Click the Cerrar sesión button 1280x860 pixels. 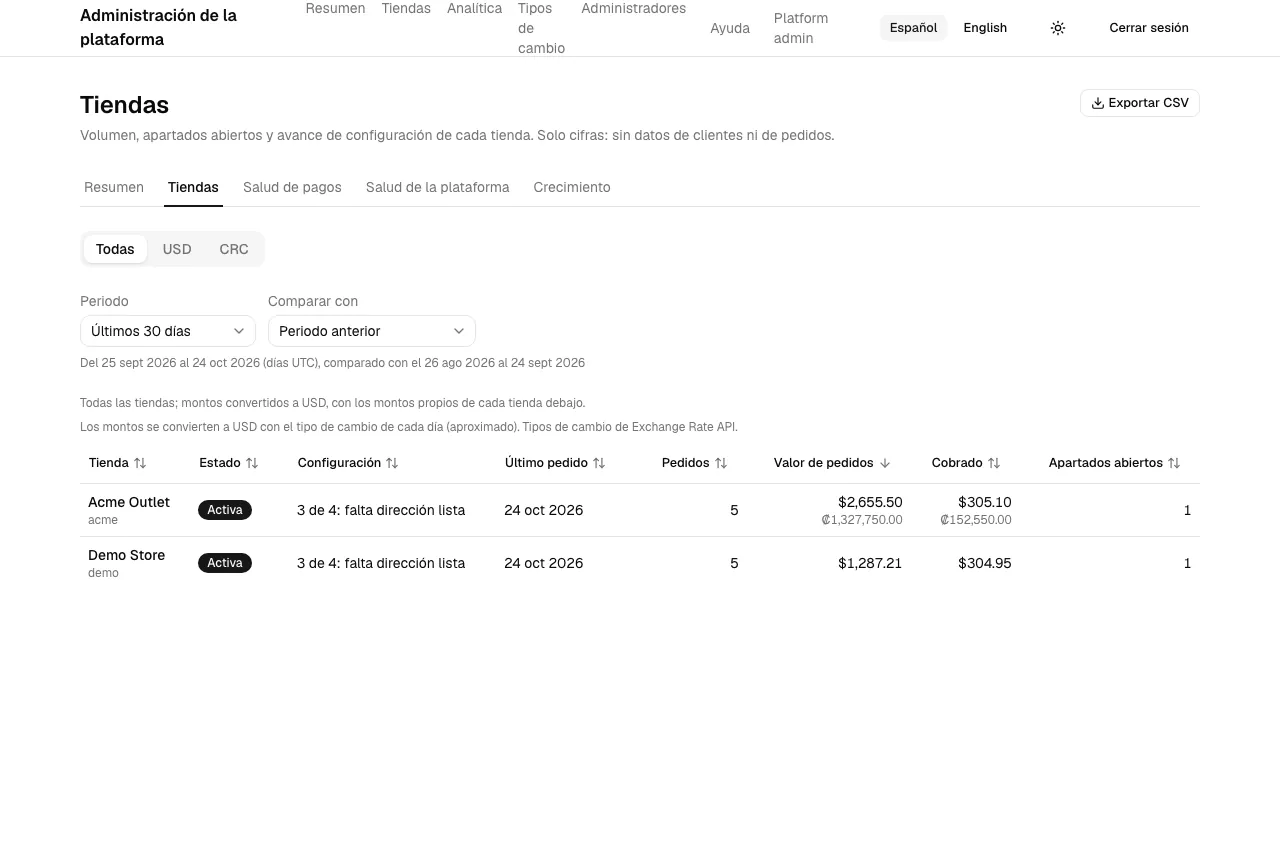tap(1149, 28)
